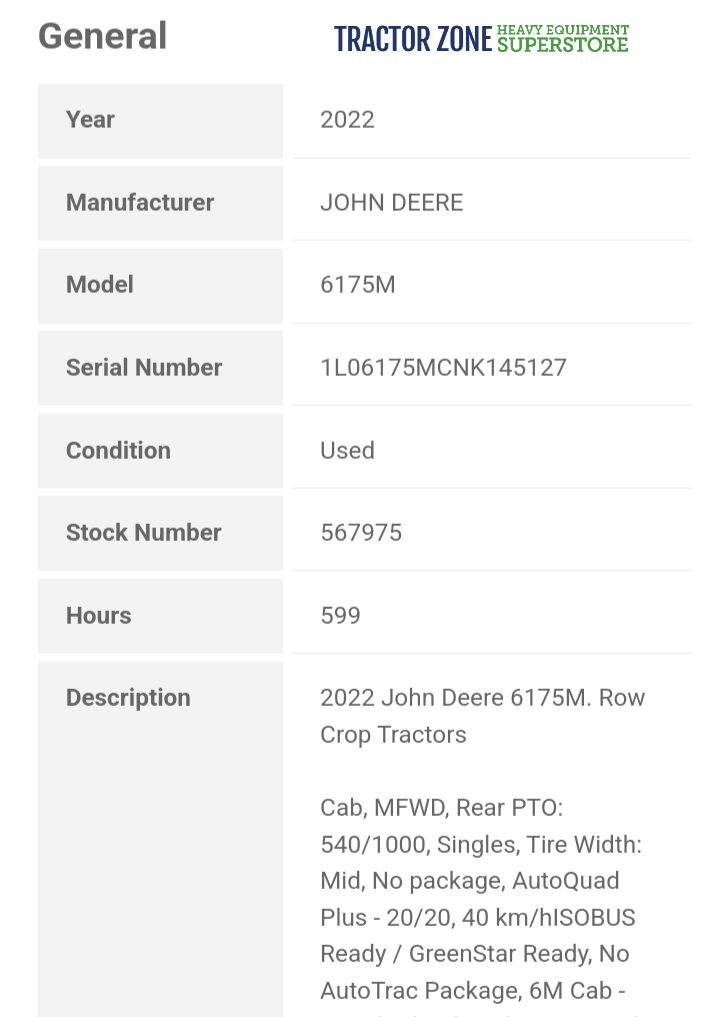Click the General section heading
720x1017 pixels.
coord(102,37)
